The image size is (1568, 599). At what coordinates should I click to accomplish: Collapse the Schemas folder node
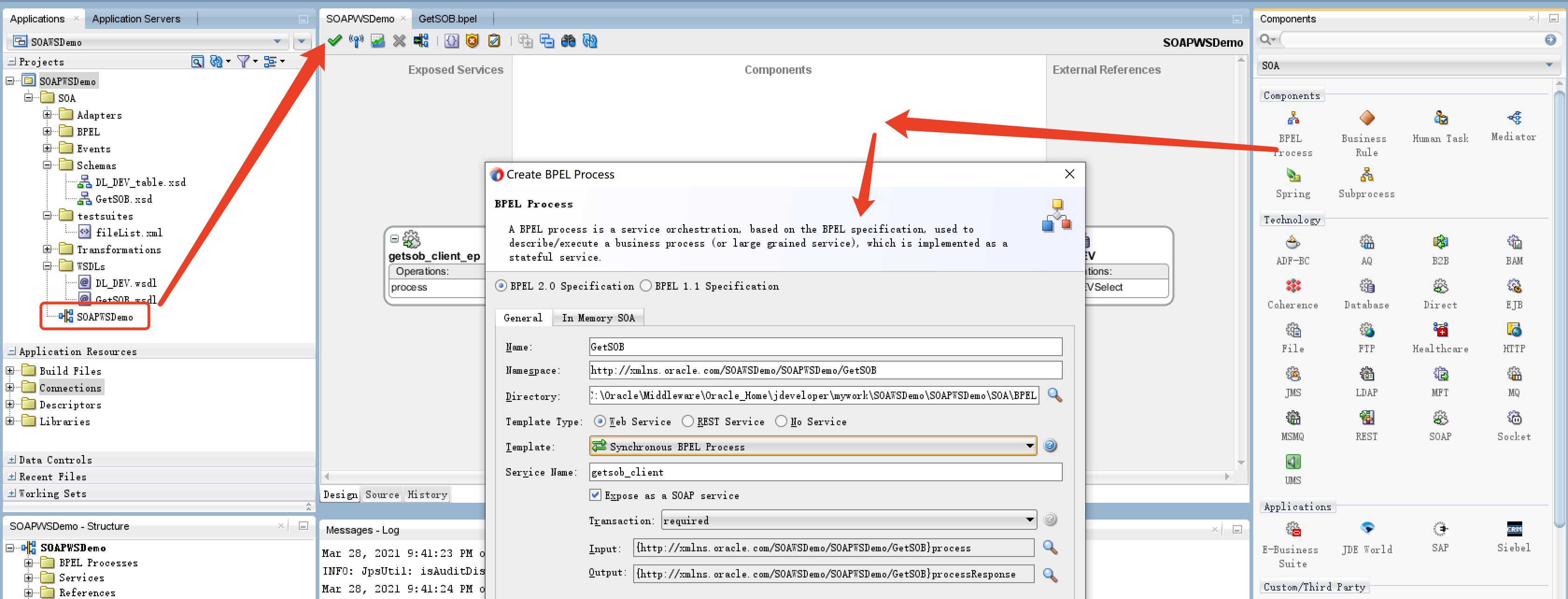tap(48, 165)
